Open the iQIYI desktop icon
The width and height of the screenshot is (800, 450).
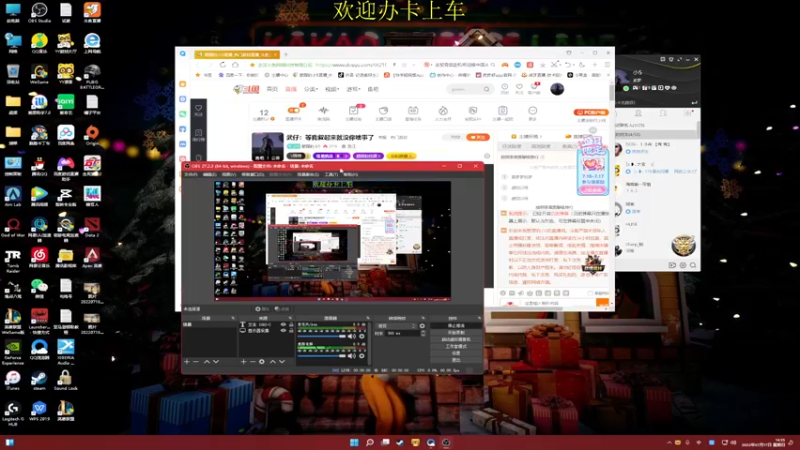(x=66, y=105)
